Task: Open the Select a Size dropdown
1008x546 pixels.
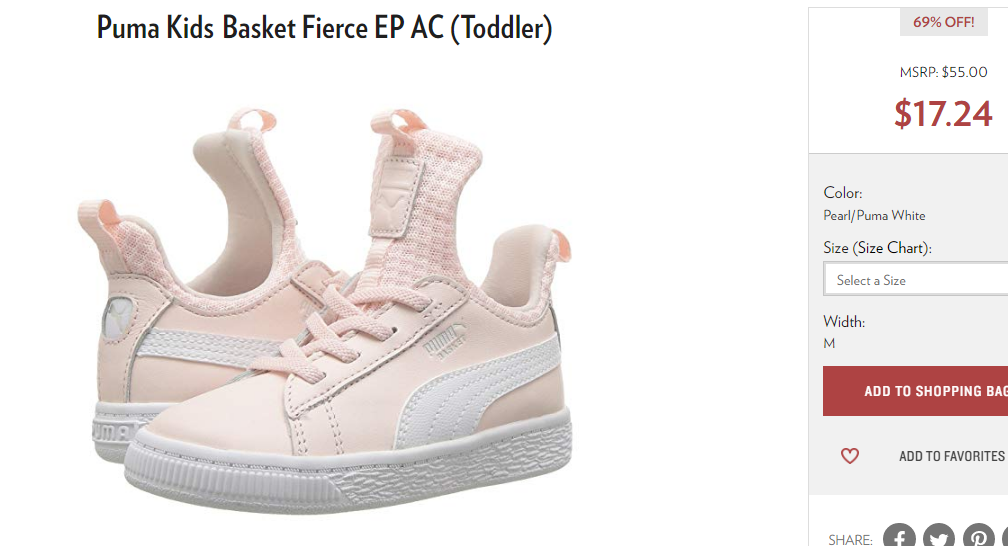Action: click(x=915, y=279)
